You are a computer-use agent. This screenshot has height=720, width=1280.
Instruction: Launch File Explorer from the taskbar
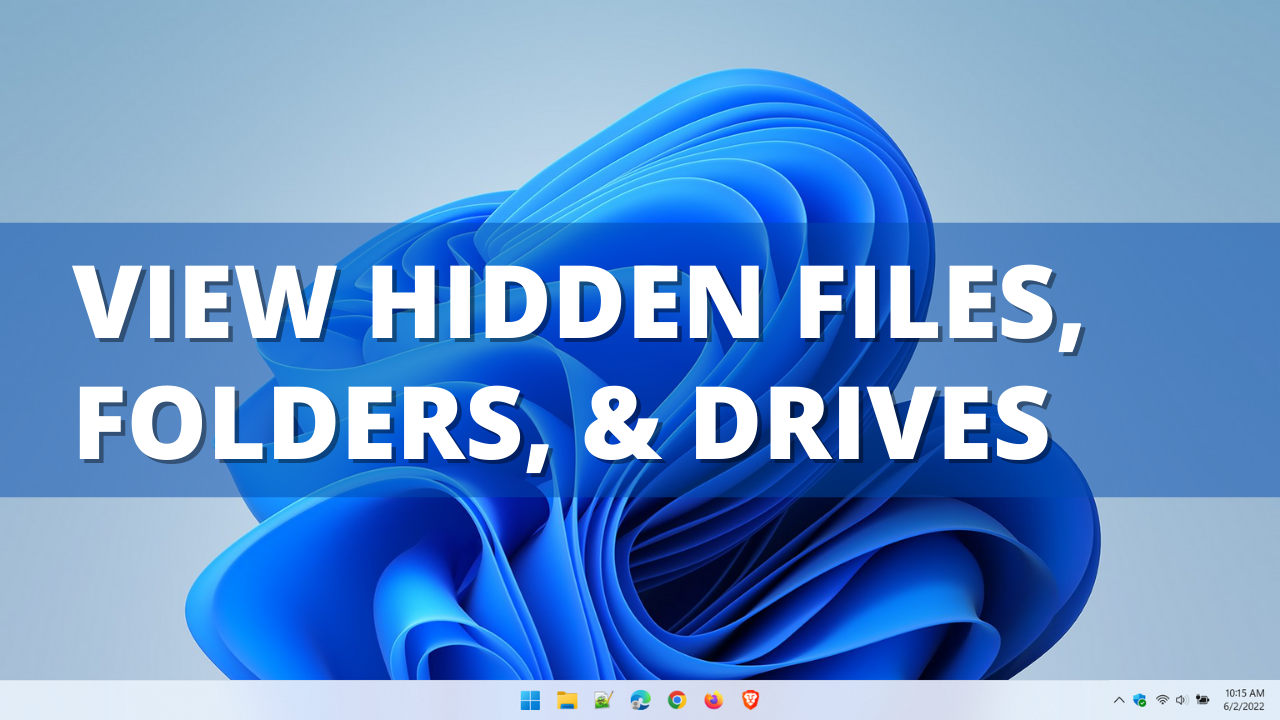tap(567, 700)
